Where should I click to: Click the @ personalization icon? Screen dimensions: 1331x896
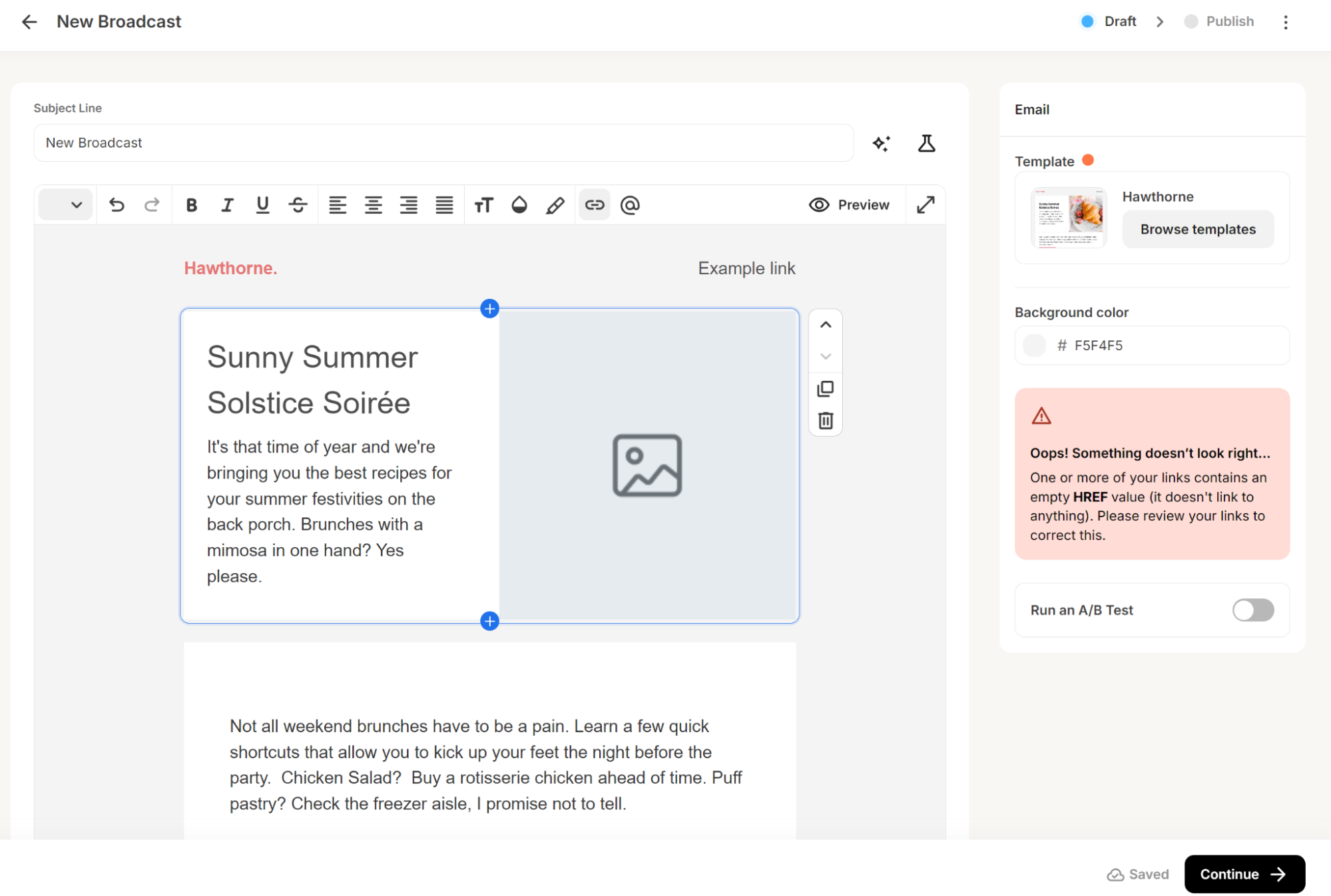point(630,205)
